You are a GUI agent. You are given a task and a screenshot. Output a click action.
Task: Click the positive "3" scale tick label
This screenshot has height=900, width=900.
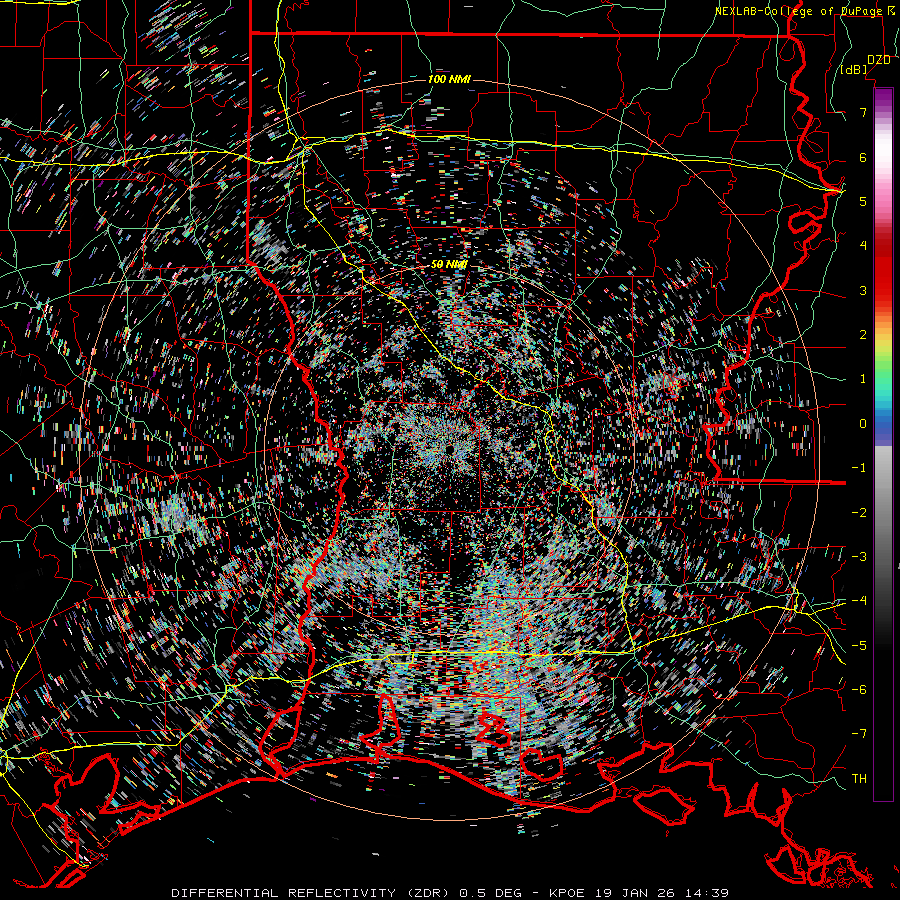(863, 290)
